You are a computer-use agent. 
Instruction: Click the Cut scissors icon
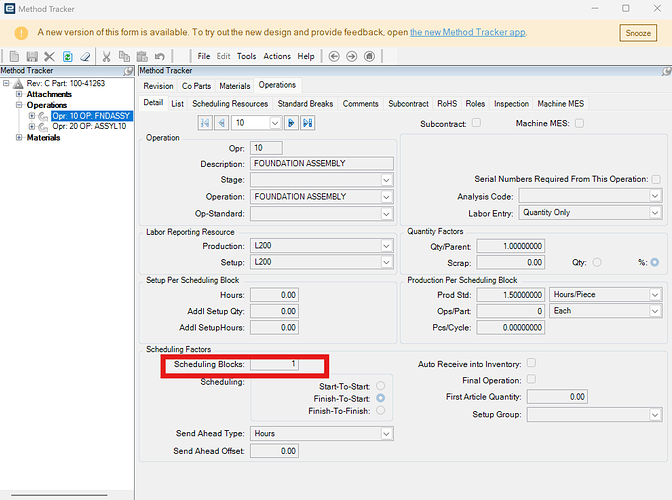coord(107,56)
